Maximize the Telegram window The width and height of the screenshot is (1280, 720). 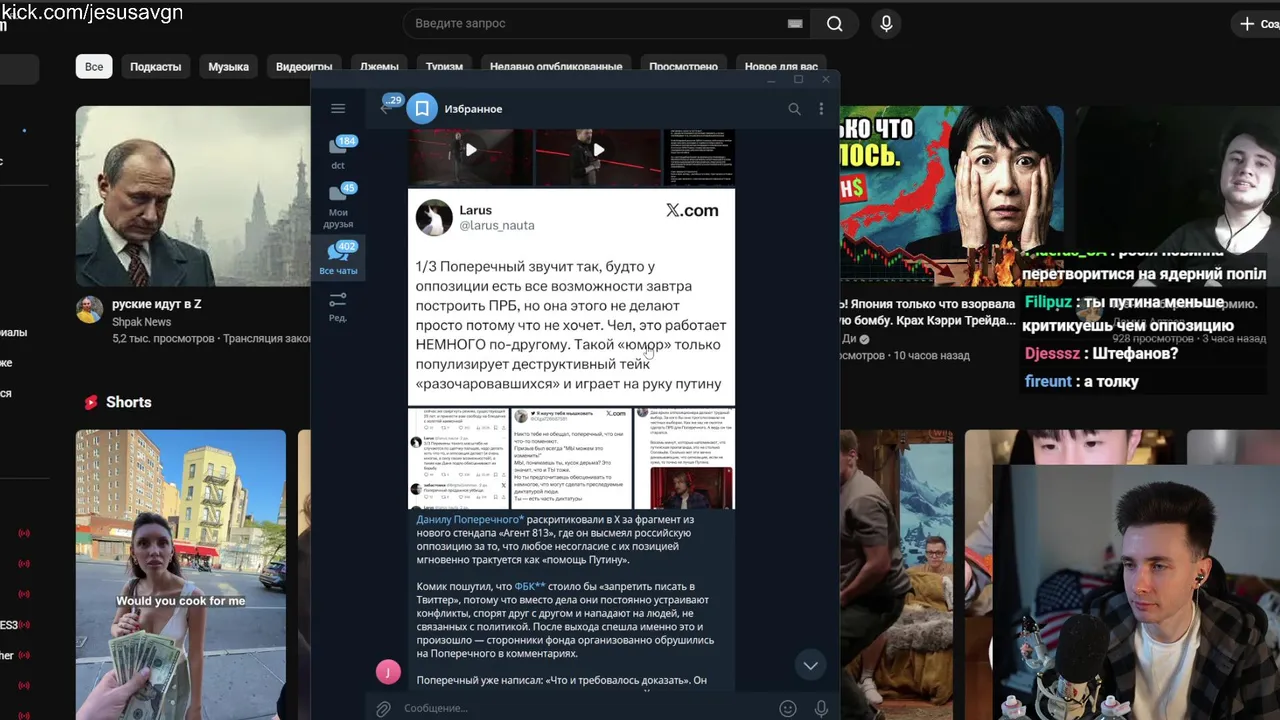point(798,79)
